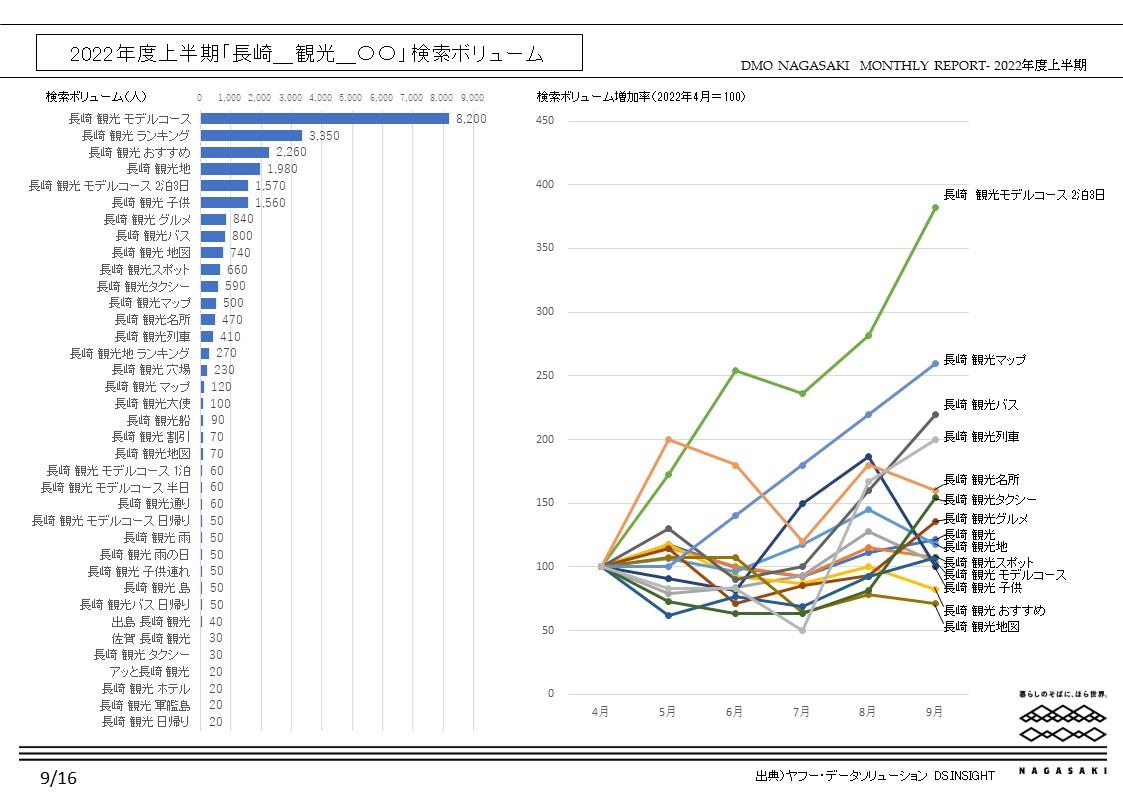
Task: Click the '長崎 観光 モデルコース 1泊' bar label
Action: click(x=119, y=470)
